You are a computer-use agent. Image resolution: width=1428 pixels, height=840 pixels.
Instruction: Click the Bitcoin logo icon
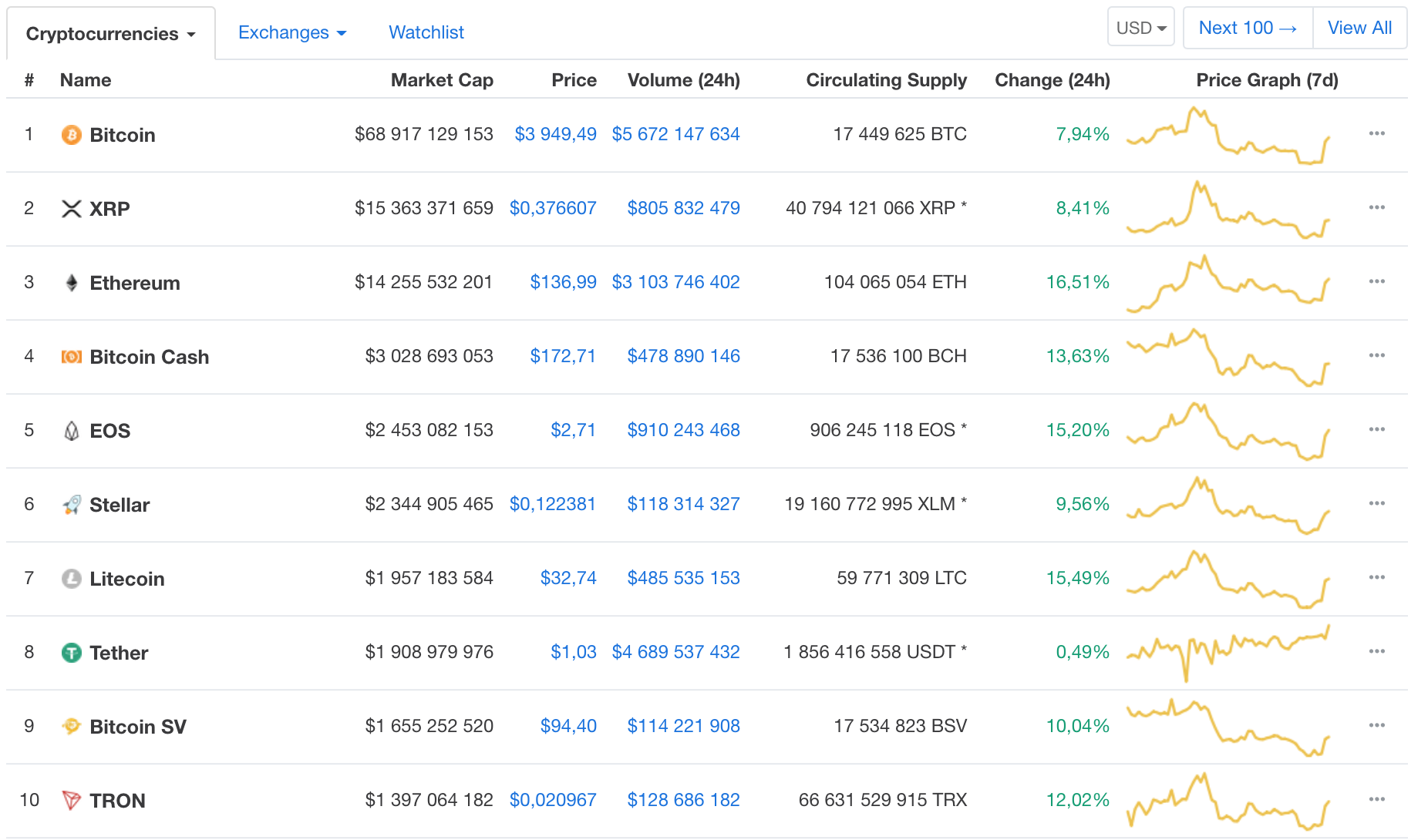click(x=71, y=135)
